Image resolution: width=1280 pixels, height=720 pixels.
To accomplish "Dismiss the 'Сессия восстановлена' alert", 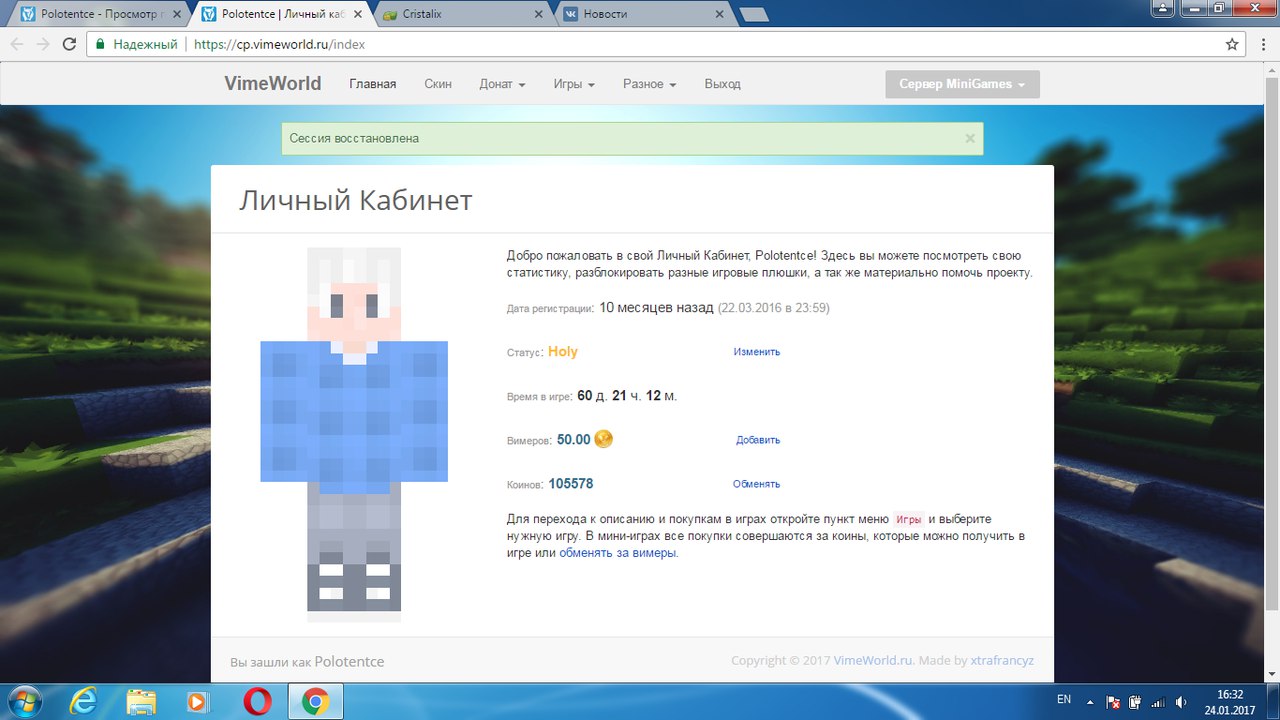I will [969, 139].
